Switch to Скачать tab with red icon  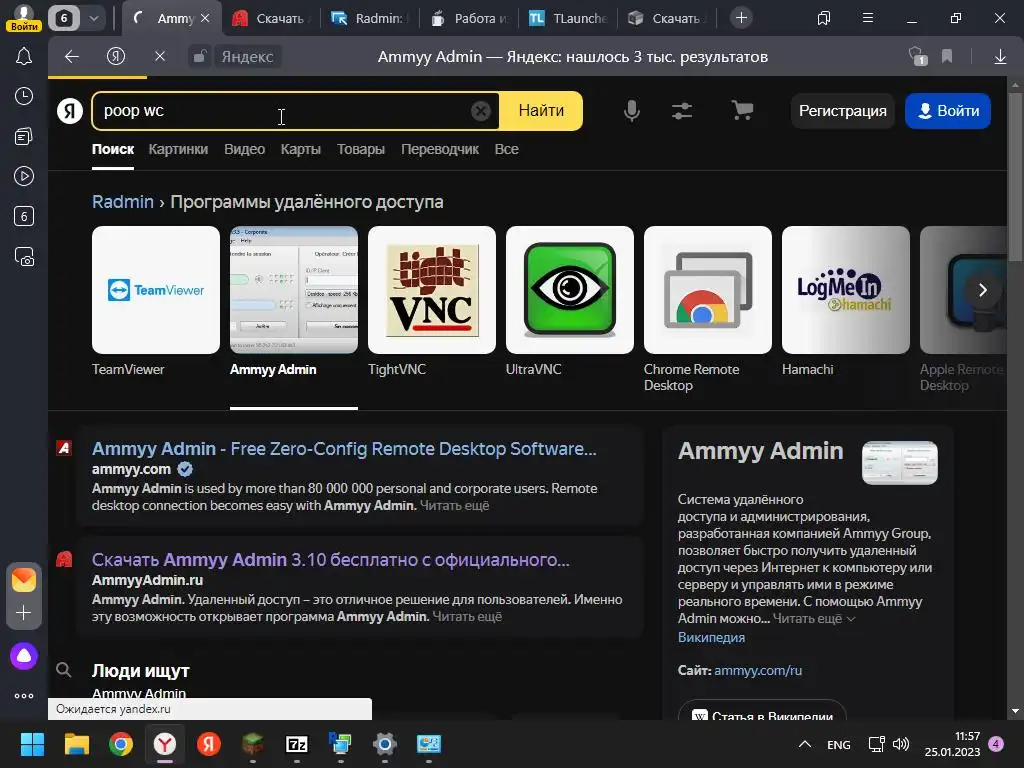(x=272, y=18)
